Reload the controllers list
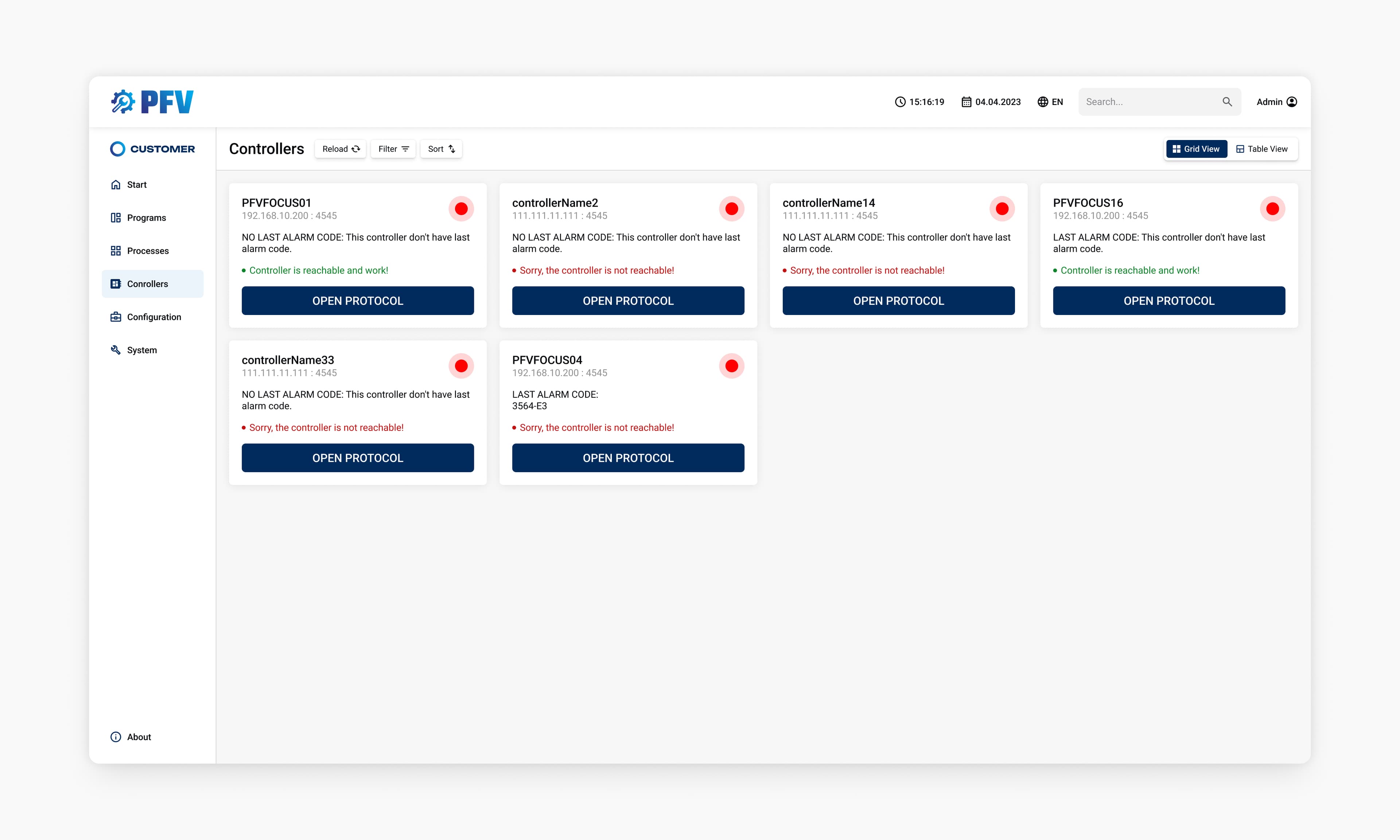This screenshot has width=1400, height=840. (341, 149)
